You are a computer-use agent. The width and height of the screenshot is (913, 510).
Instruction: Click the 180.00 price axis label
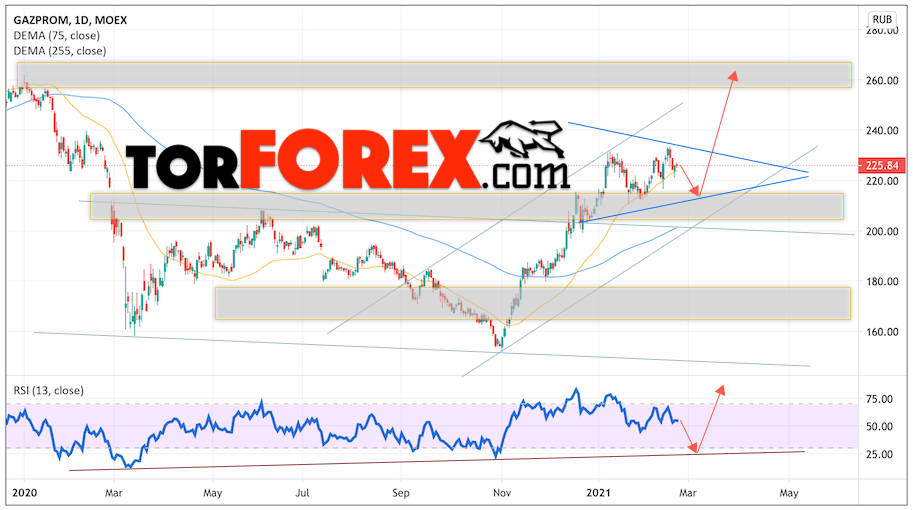coord(882,281)
